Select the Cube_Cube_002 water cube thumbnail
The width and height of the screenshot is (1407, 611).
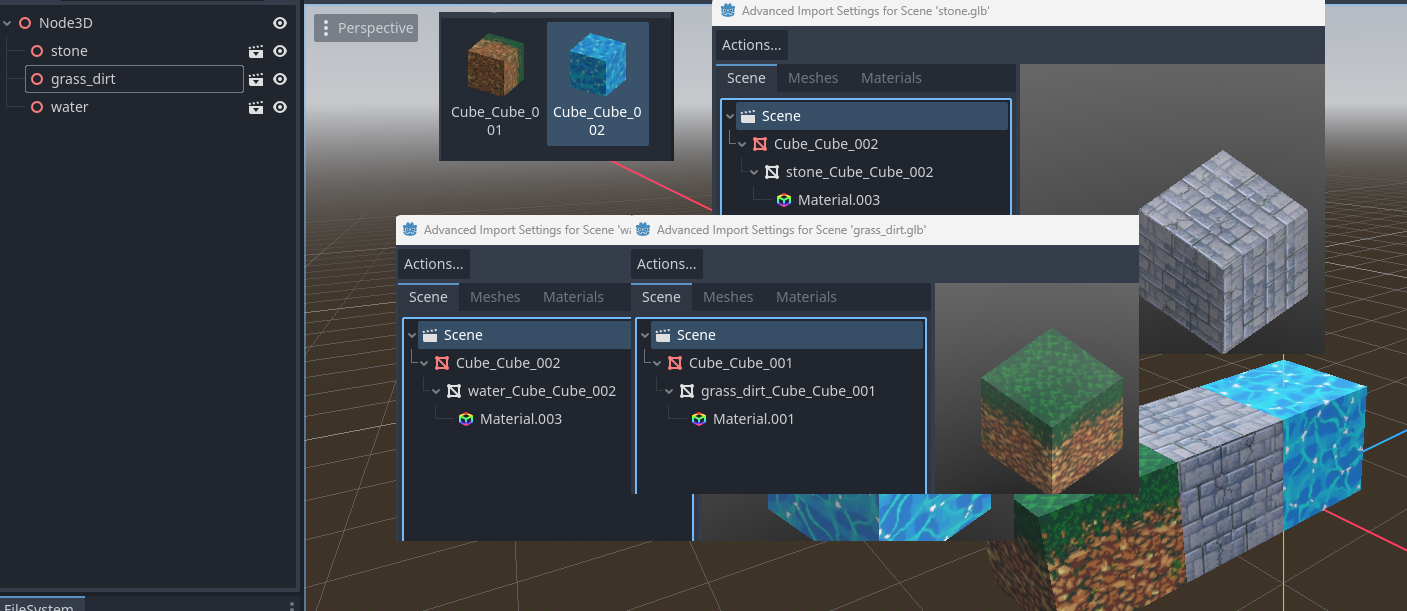[597, 84]
